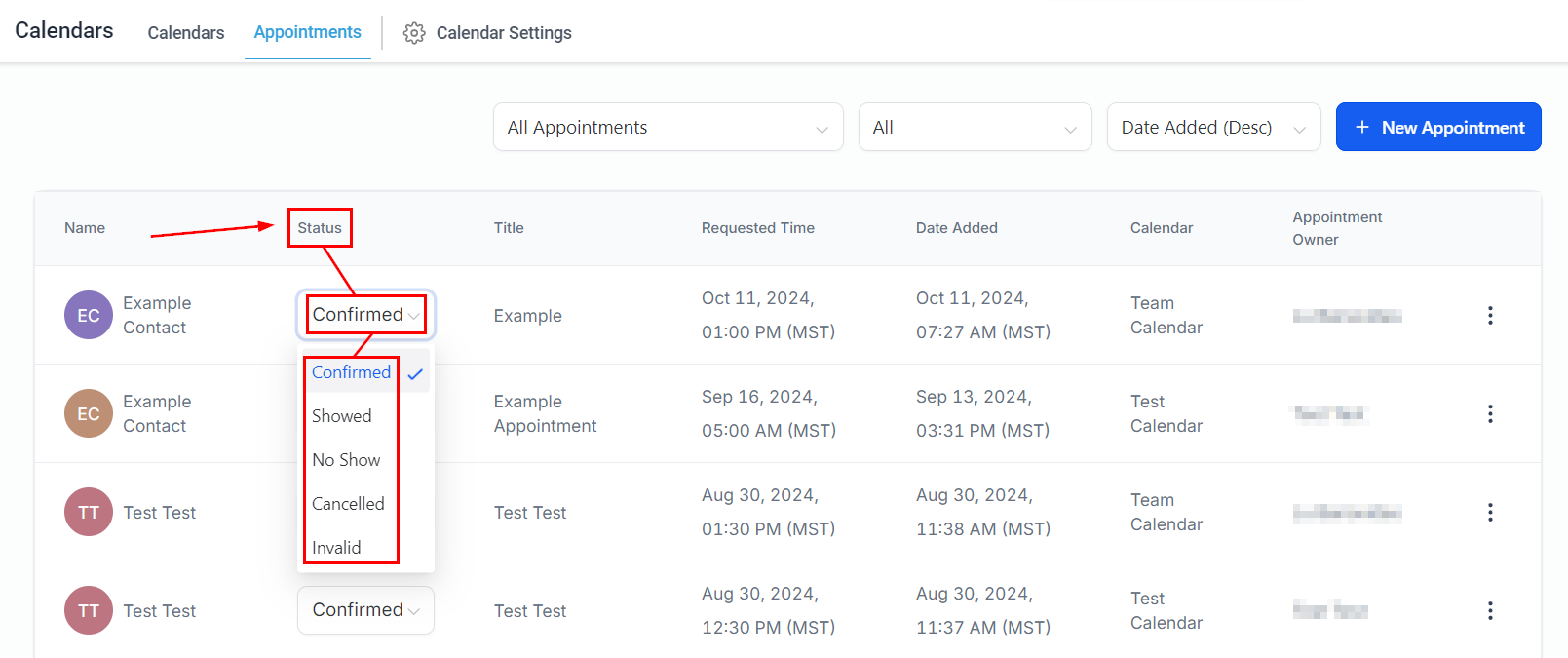The width and height of the screenshot is (1568, 658).
Task: Open the All status filter dropdown
Action: click(x=975, y=127)
